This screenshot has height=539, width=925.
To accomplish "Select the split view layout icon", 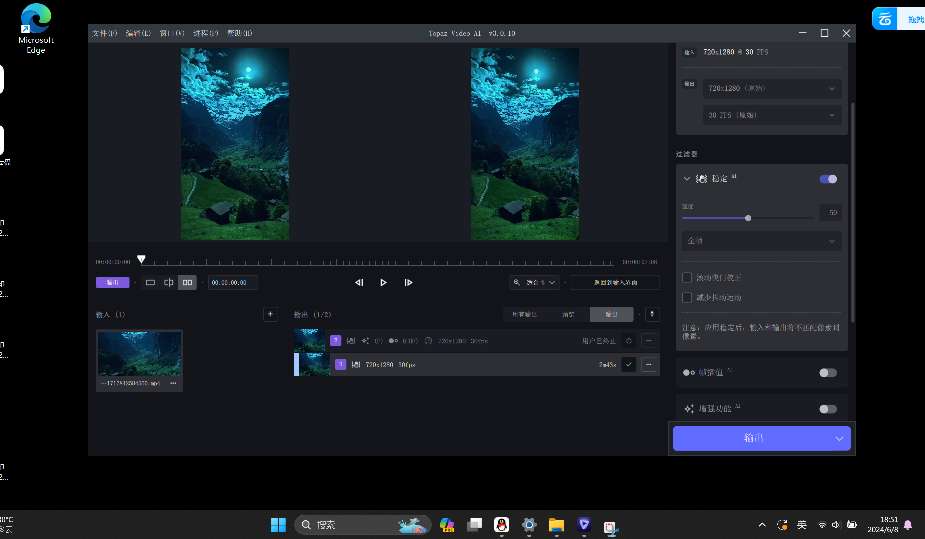I will tap(168, 283).
